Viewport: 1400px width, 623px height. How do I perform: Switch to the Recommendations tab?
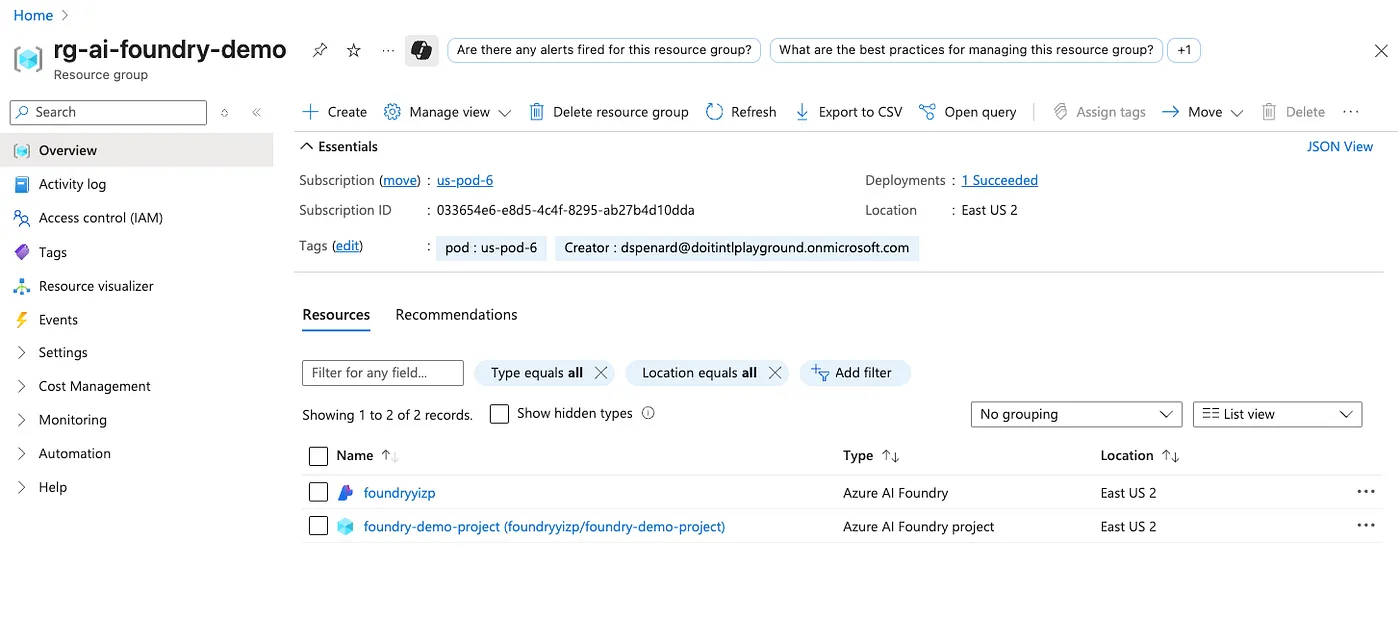(x=456, y=315)
